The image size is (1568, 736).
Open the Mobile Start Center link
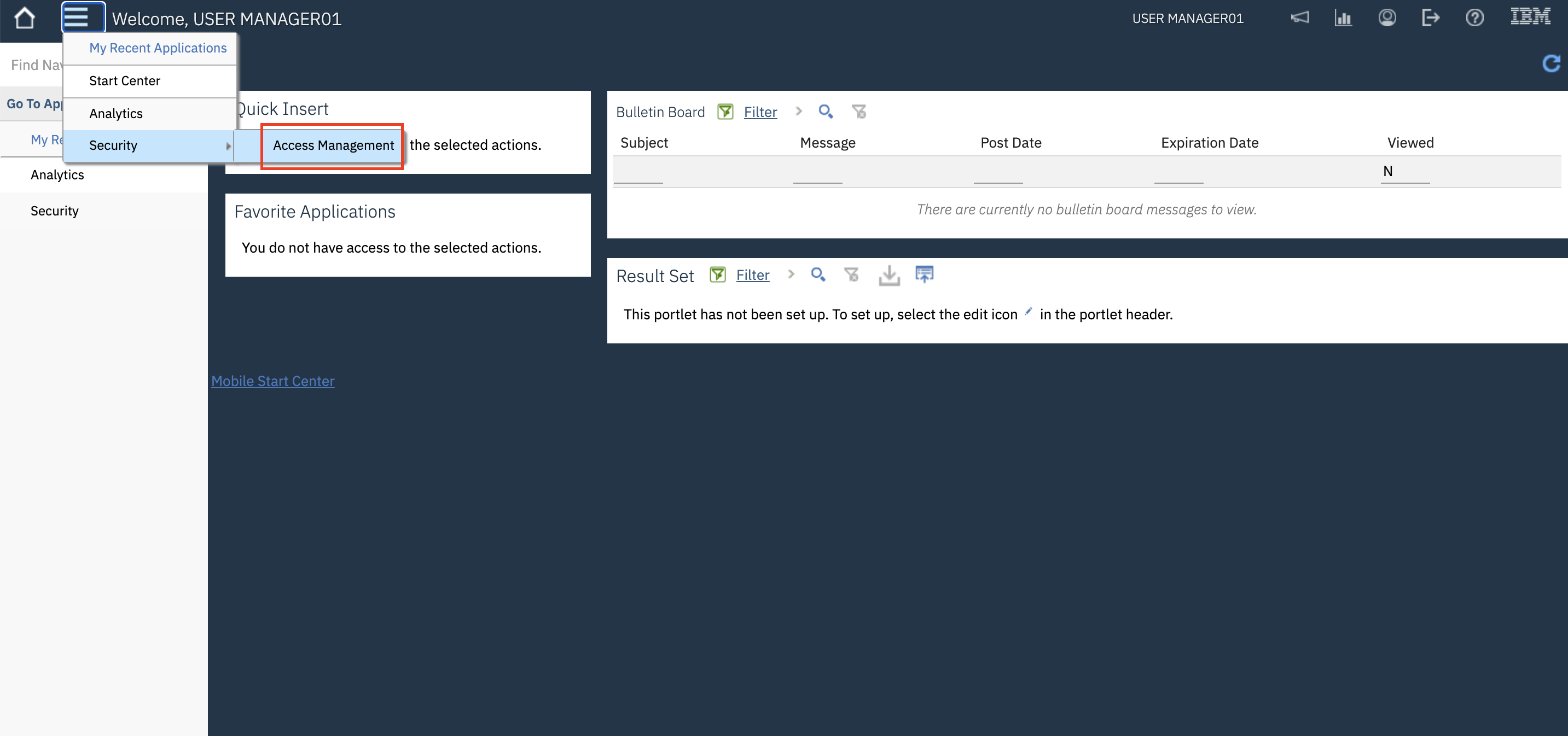272,381
